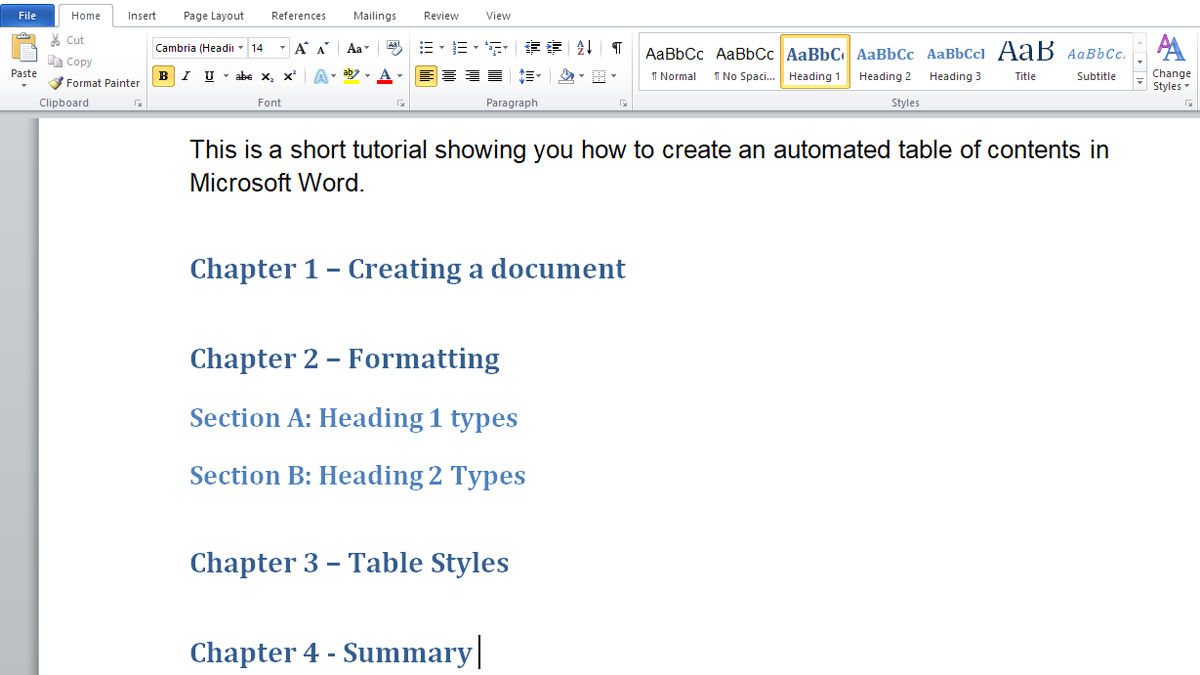Image resolution: width=1200 pixels, height=675 pixels.
Task: Increase the paragraph indent
Action: pos(554,48)
